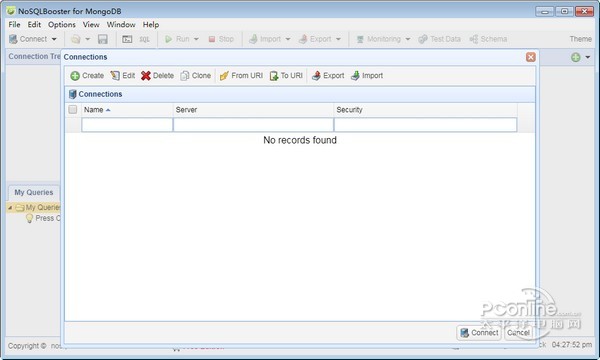Click the Server filter input field
The image size is (600, 360).
click(x=253, y=125)
